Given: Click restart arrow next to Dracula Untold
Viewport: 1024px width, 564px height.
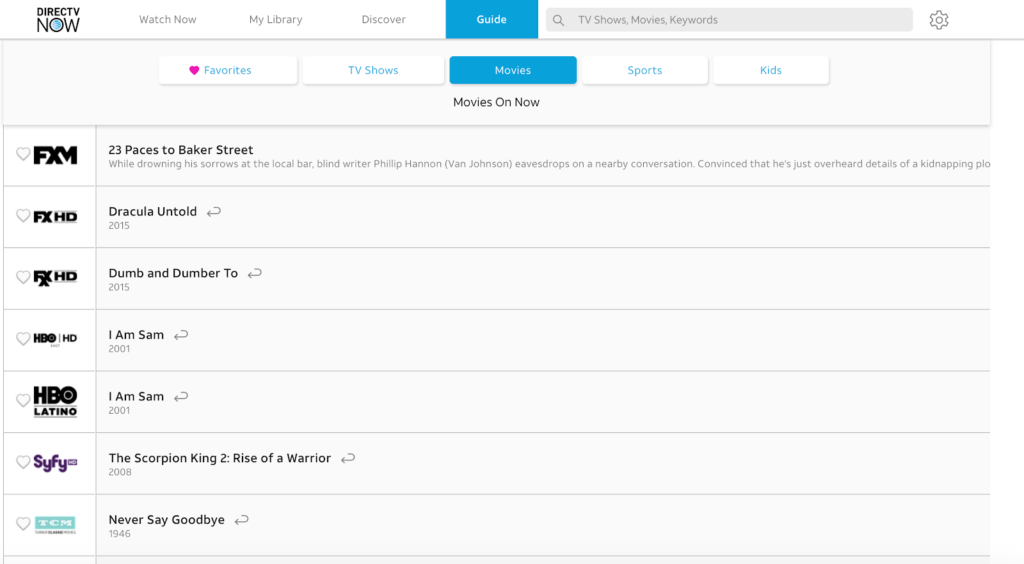Looking at the screenshot, I should coord(214,212).
